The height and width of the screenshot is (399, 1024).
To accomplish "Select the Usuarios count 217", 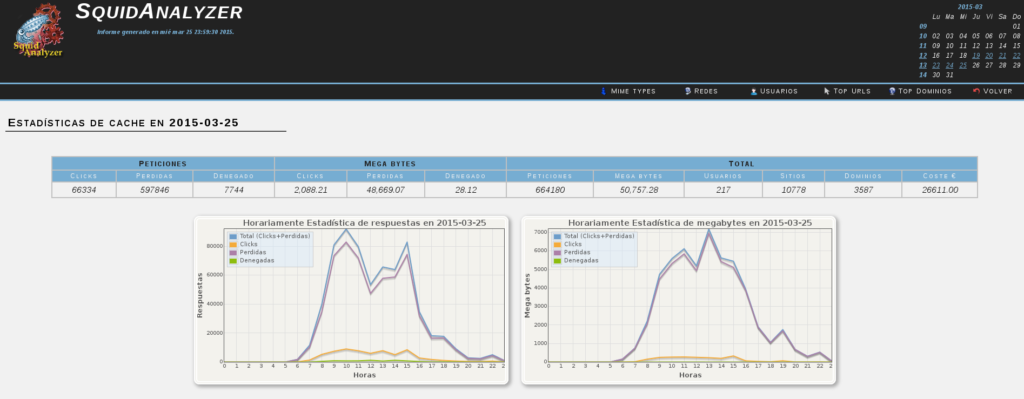I will pyautogui.click(x=723, y=190).
